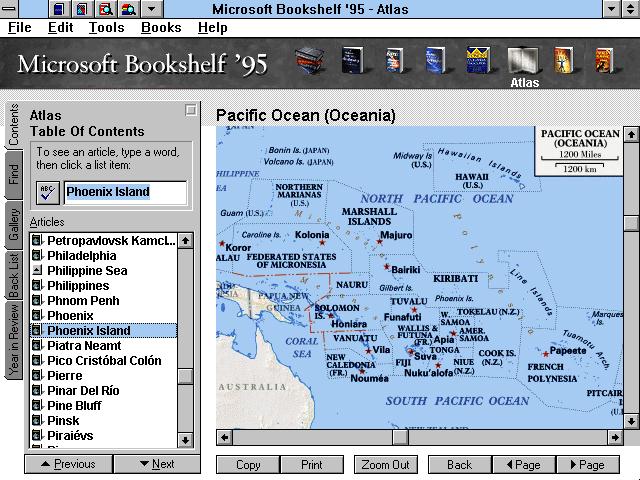This screenshot has width=640, height=480.
Task: Click 'Papeete' on the Pacific map
Action: point(568,351)
